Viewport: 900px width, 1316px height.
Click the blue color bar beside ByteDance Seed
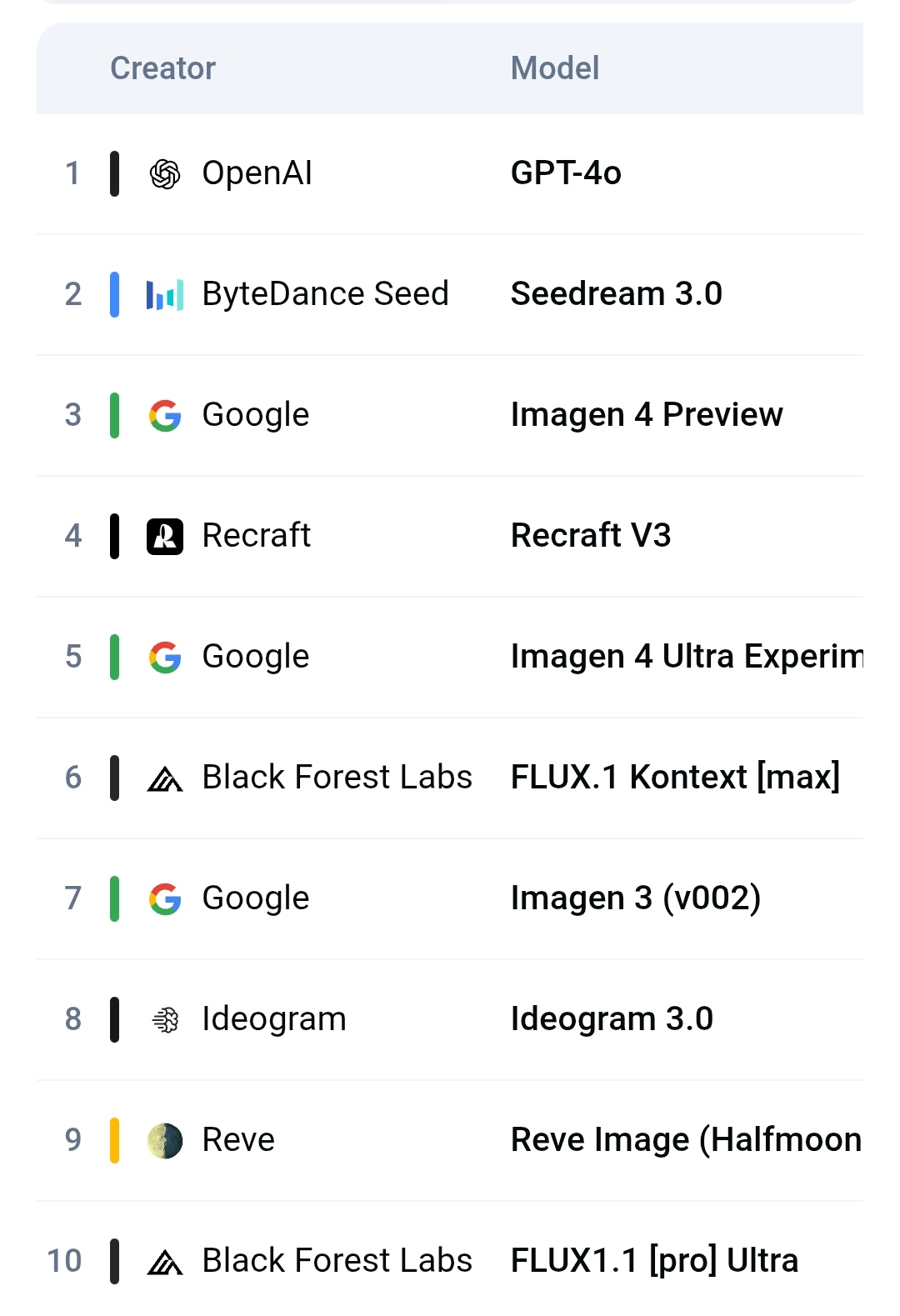115,294
